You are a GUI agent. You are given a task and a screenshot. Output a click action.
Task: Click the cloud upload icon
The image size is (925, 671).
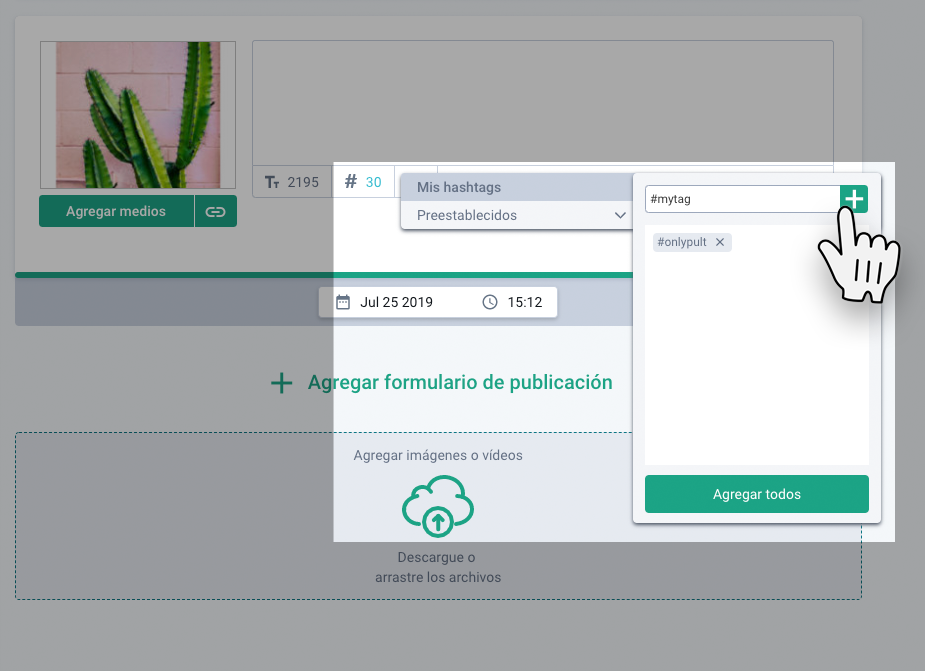pyautogui.click(x=437, y=506)
